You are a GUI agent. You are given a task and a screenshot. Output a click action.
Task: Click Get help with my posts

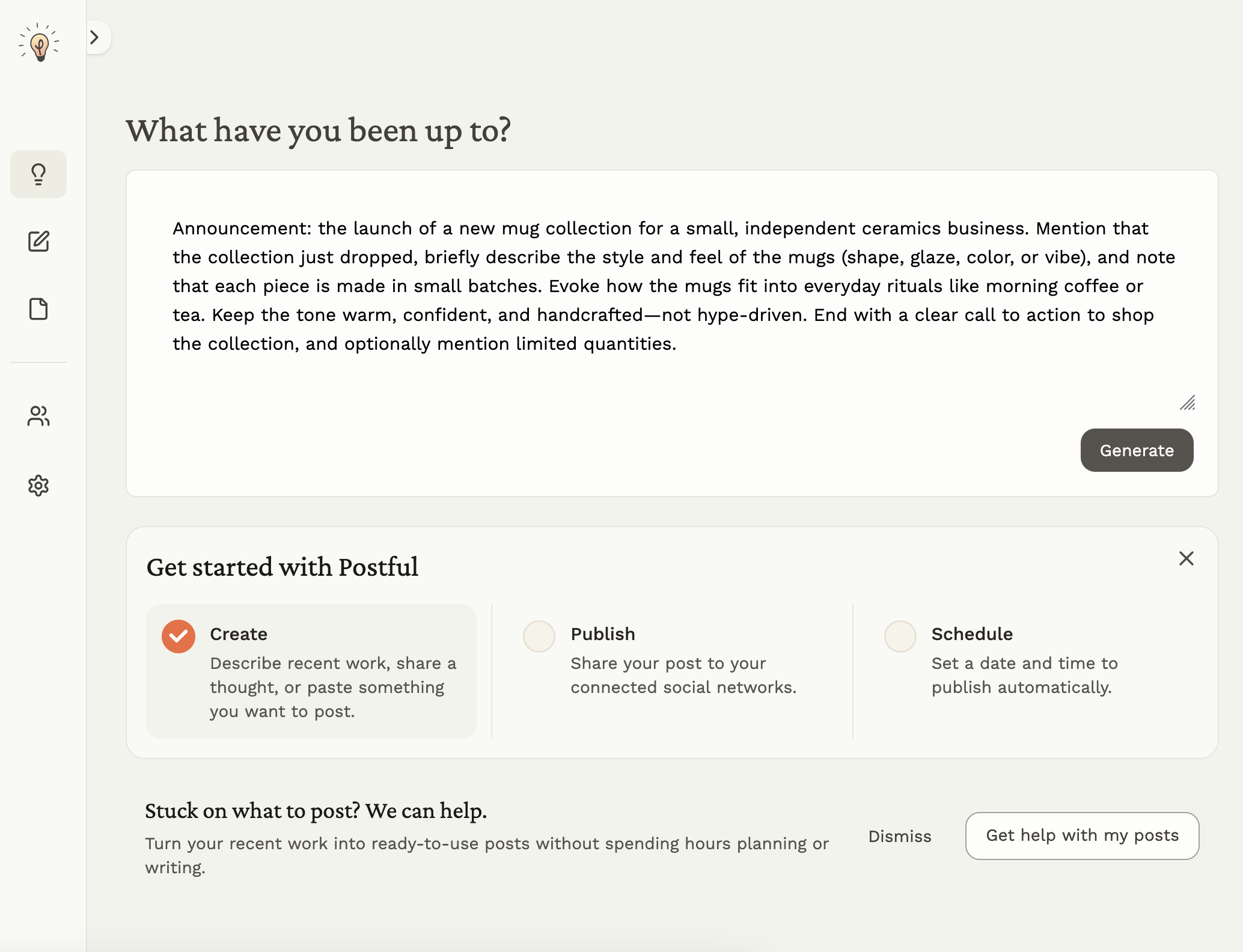[1082, 835]
